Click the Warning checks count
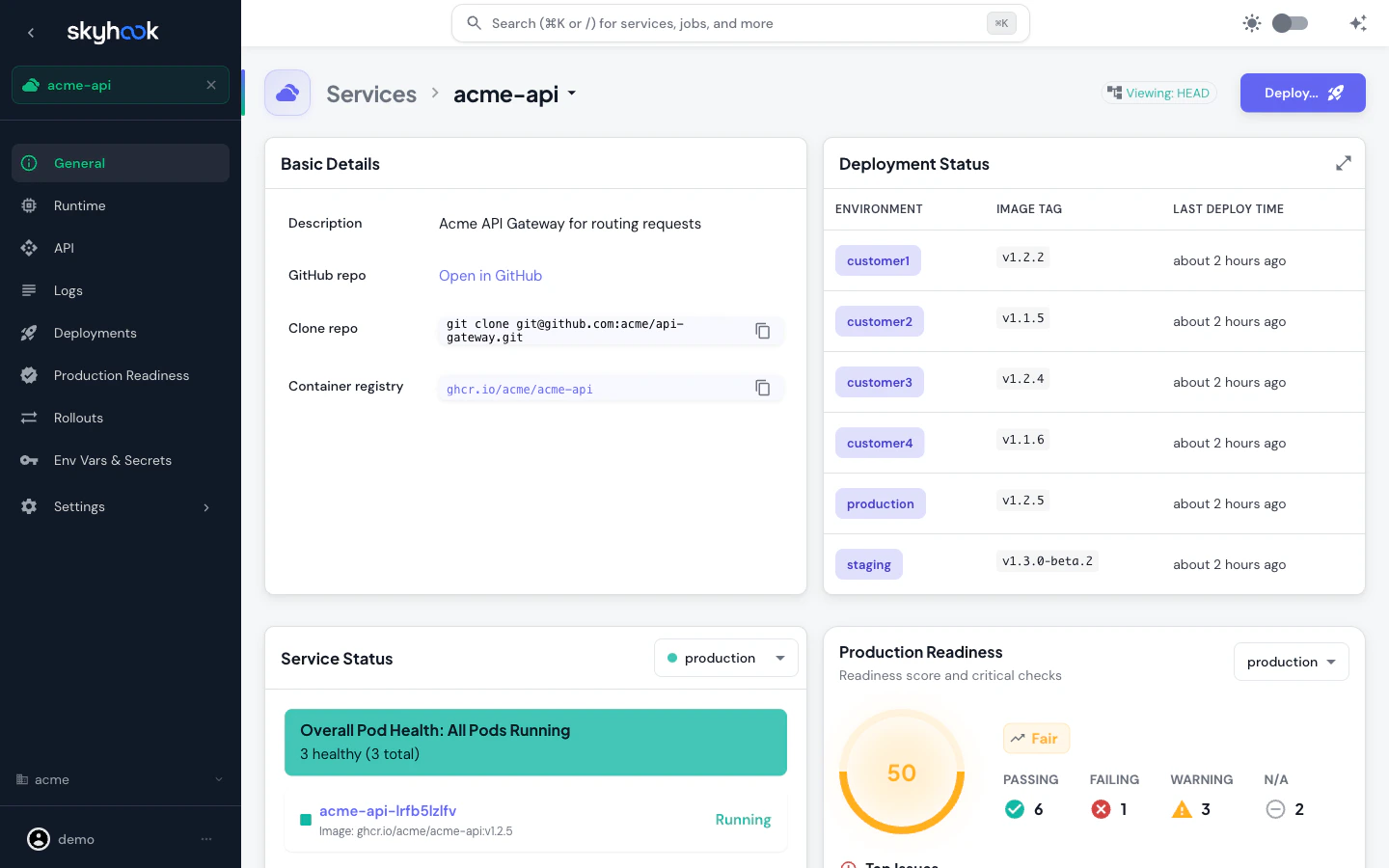This screenshot has height=868, width=1389. tap(1191, 809)
